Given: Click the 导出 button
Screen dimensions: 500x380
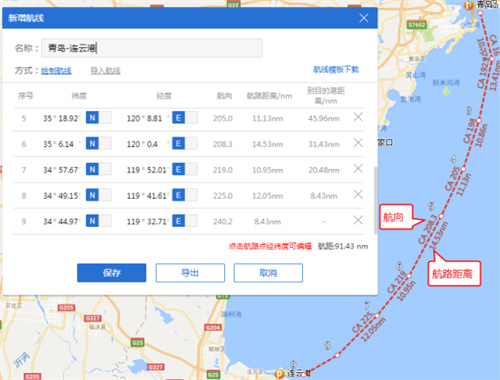Looking at the screenshot, I should (x=190, y=273).
